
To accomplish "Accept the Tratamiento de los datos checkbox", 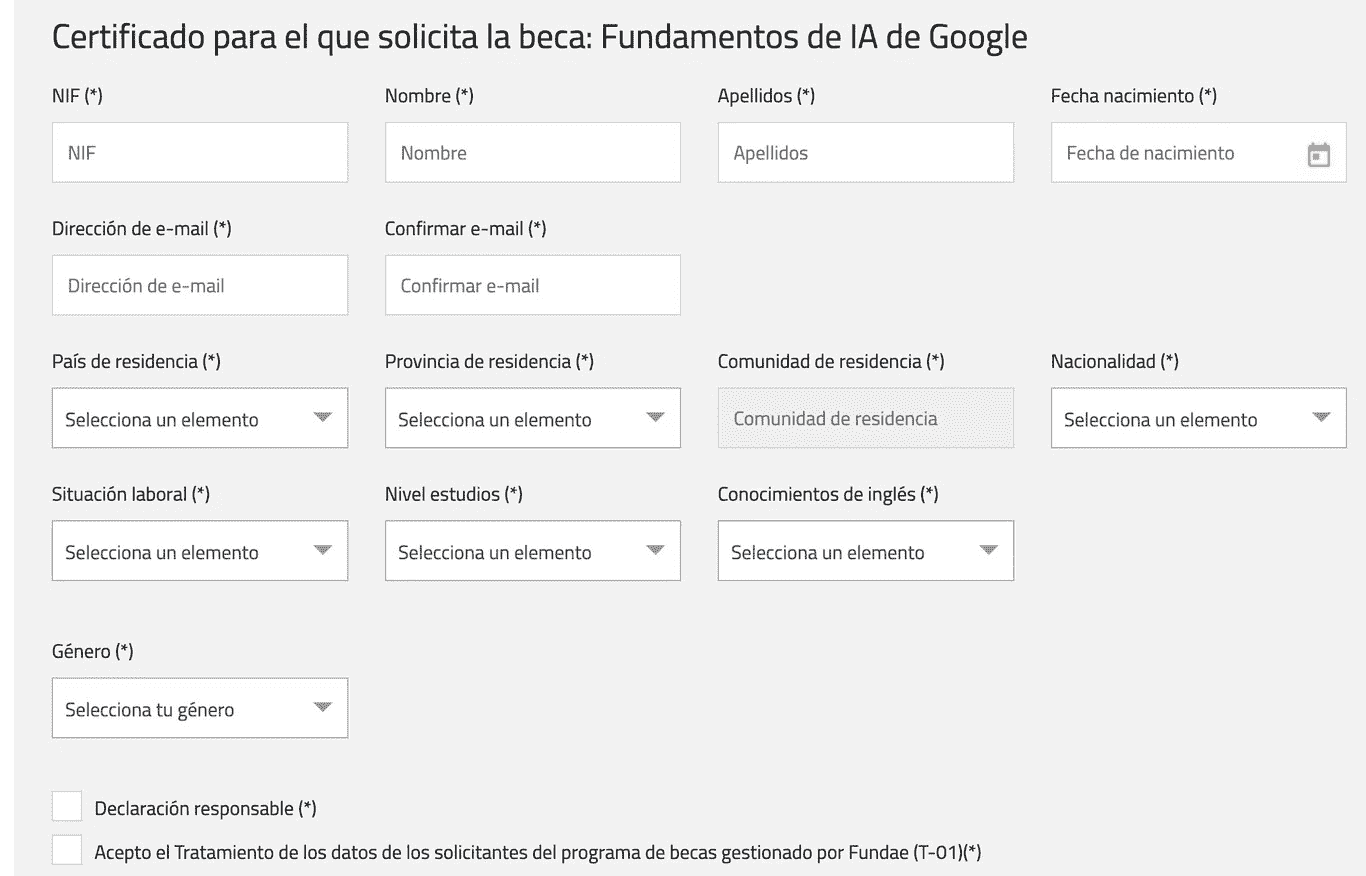I will click(x=67, y=850).
